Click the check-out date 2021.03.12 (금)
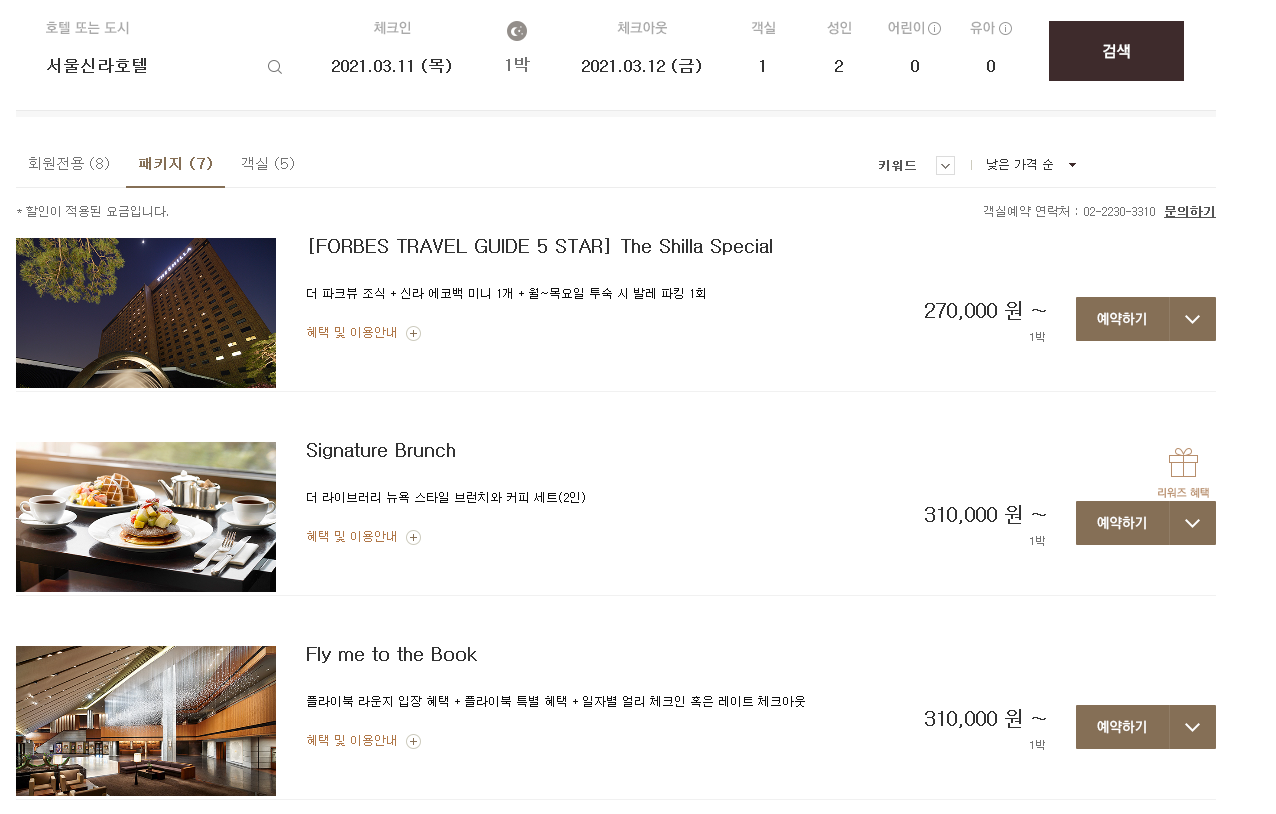 click(642, 67)
